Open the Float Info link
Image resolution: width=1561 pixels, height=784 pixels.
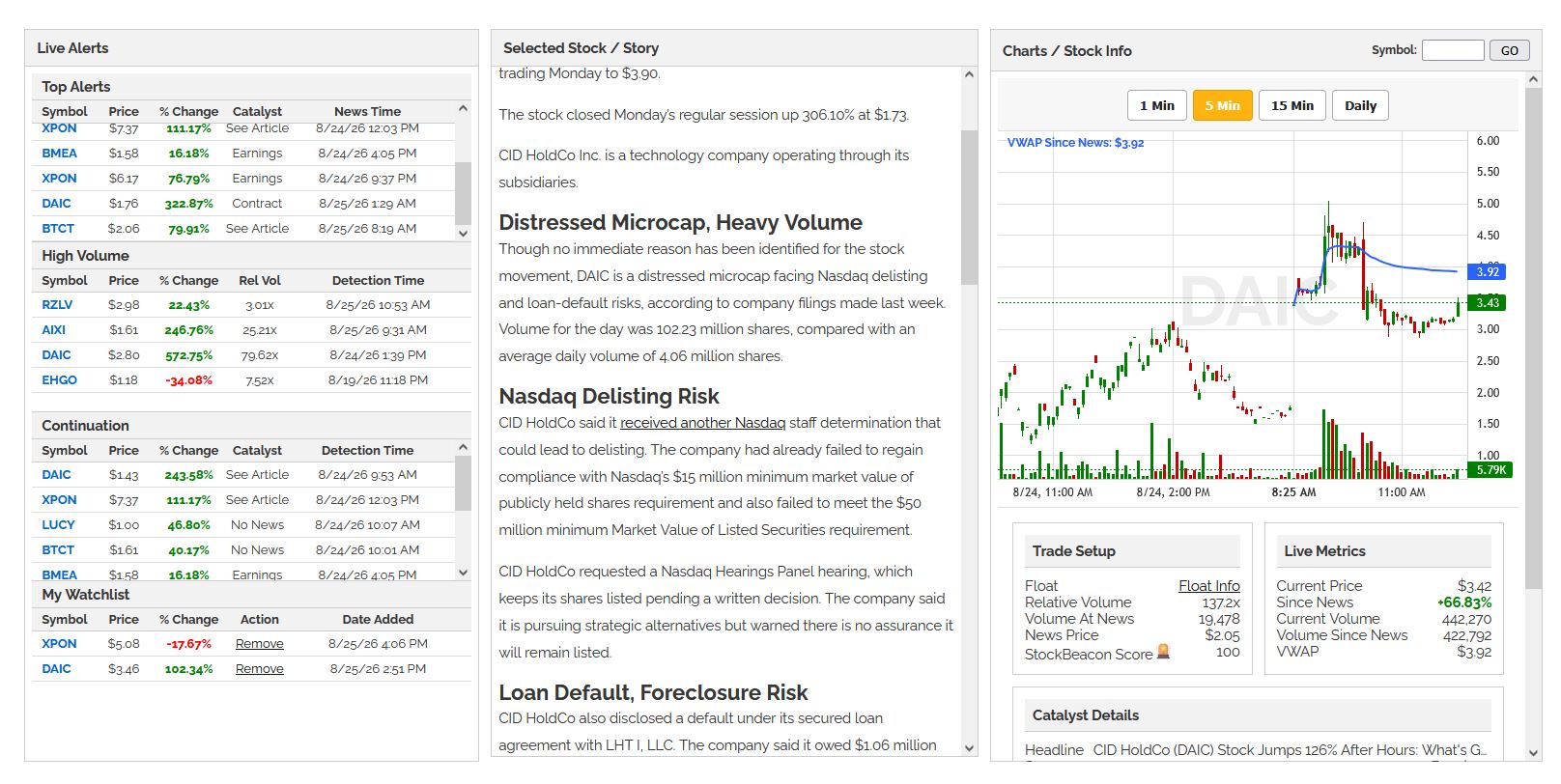coord(1208,585)
